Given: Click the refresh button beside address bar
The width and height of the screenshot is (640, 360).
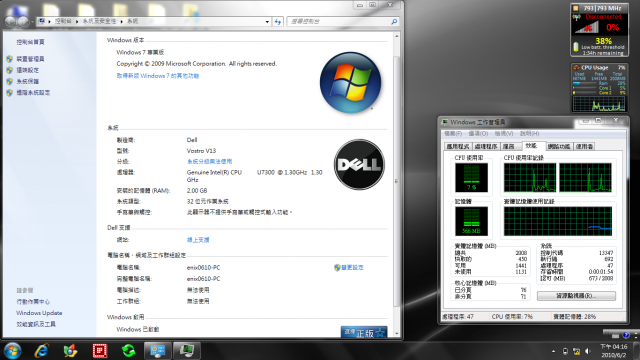Looking at the screenshot, I should tap(278, 22).
